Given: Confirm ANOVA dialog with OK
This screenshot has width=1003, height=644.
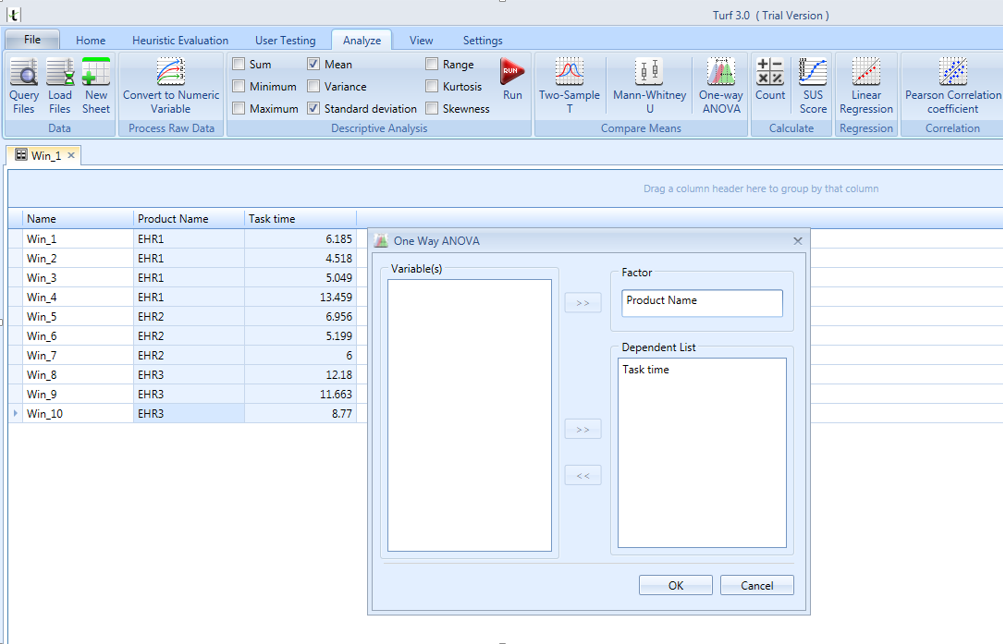Looking at the screenshot, I should [x=676, y=585].
